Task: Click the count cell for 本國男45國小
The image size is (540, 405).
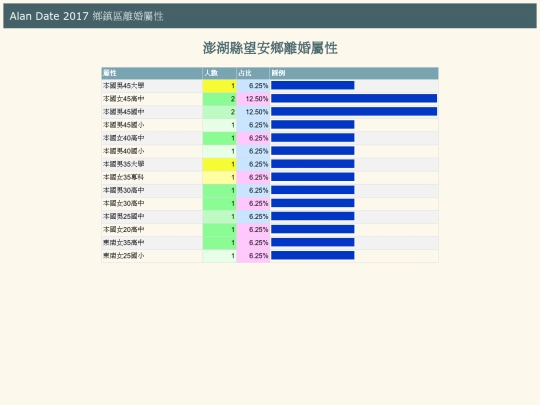Action: [219, 125]
